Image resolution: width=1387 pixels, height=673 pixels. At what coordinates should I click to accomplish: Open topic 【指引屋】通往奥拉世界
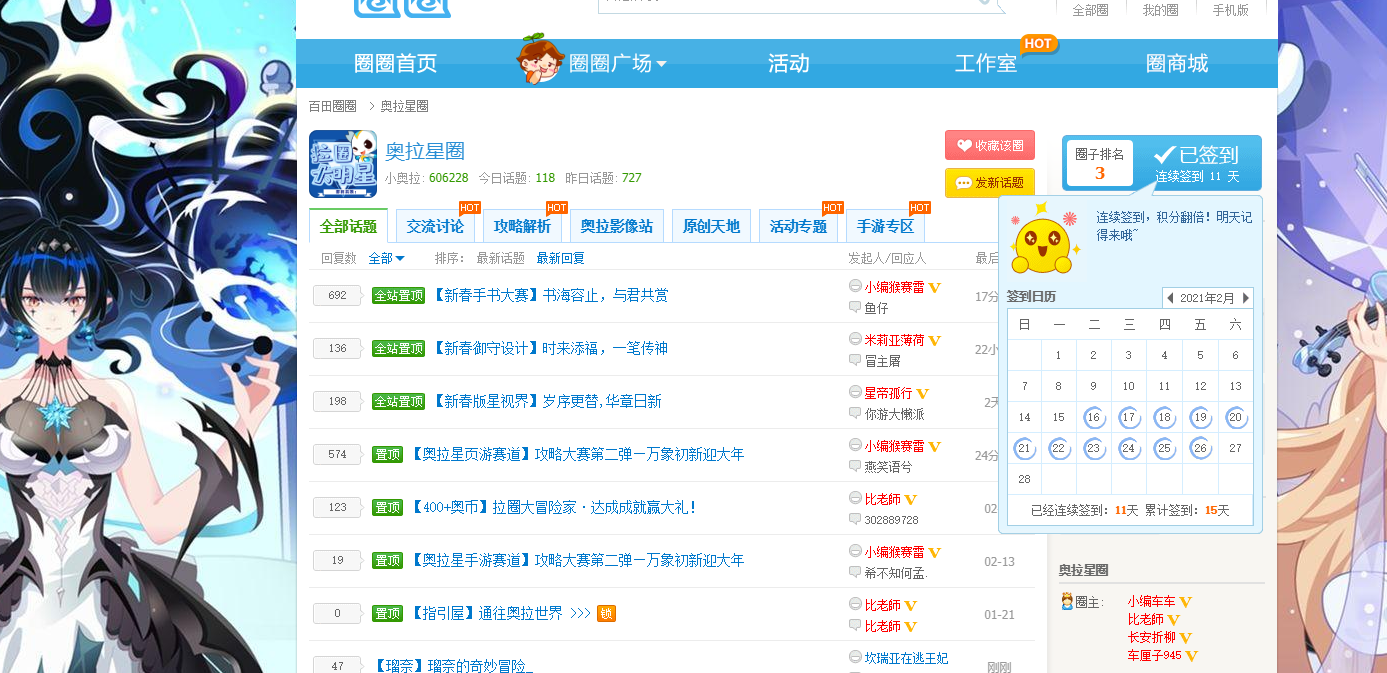[501, 614]
